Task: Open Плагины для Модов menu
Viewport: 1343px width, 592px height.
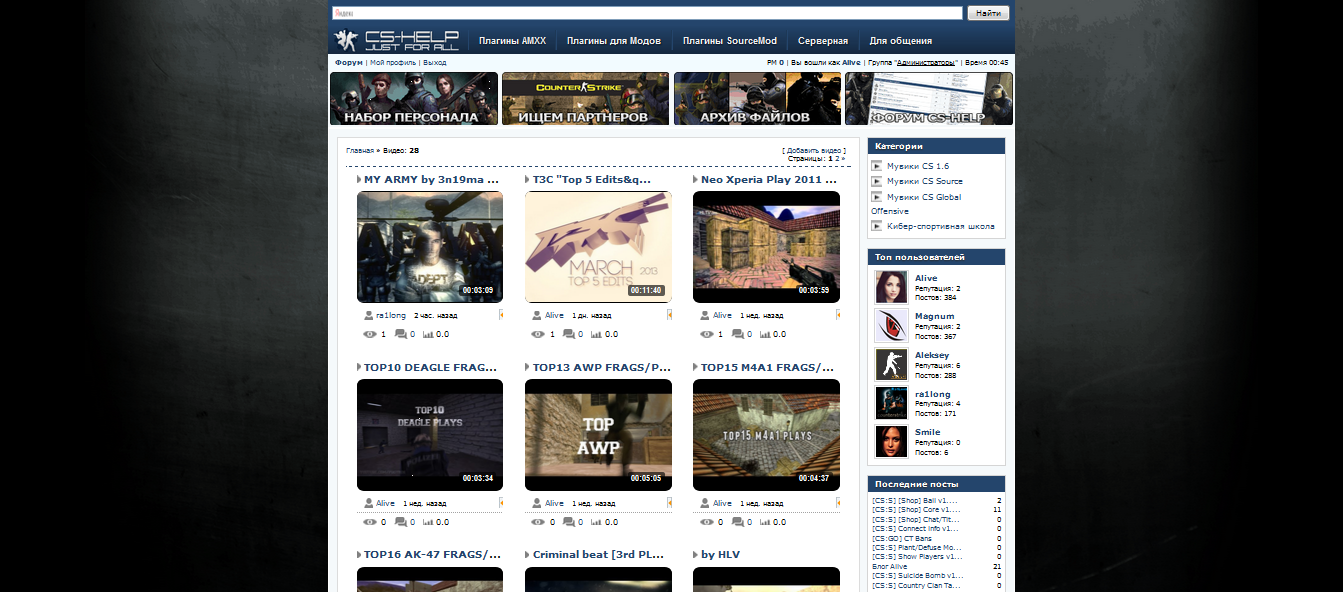Action: (614, 41)
